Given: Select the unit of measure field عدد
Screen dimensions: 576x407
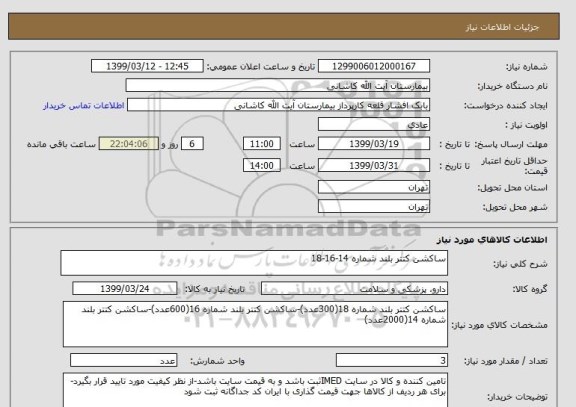Looking at the screenshot, I should click(x=123, y=360).
